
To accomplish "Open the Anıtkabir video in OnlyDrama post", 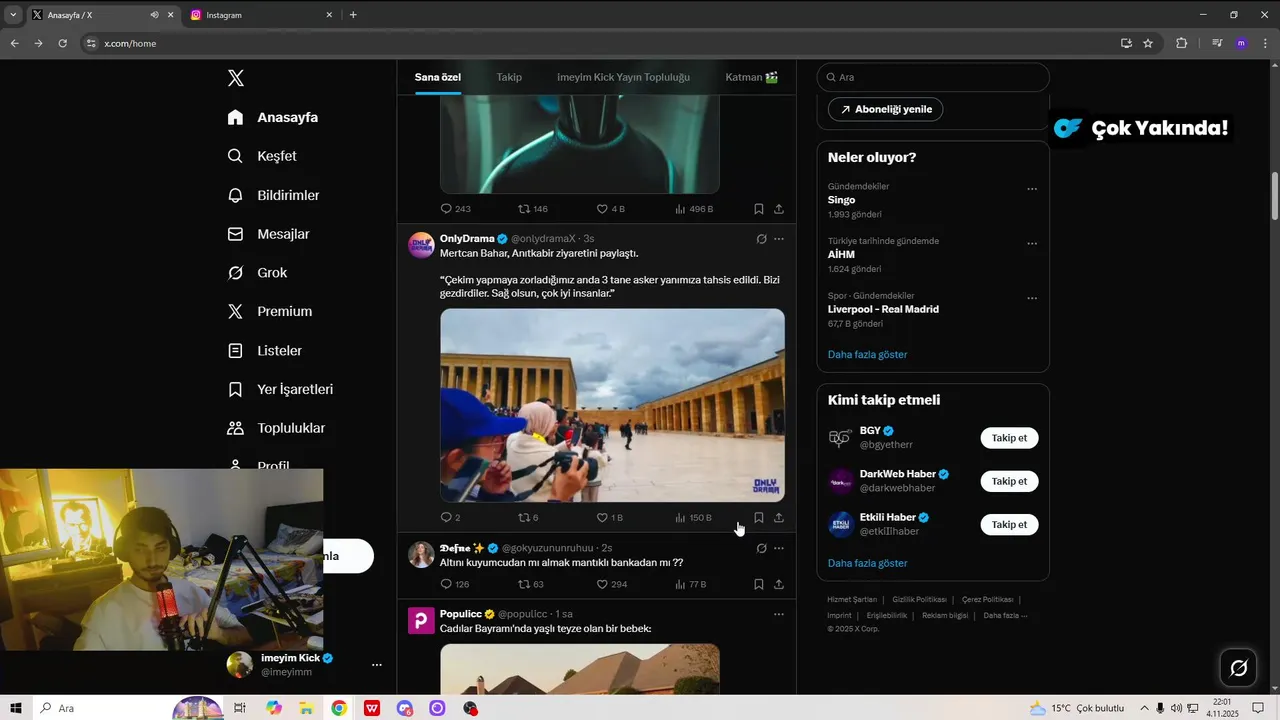I will point(612,405).
